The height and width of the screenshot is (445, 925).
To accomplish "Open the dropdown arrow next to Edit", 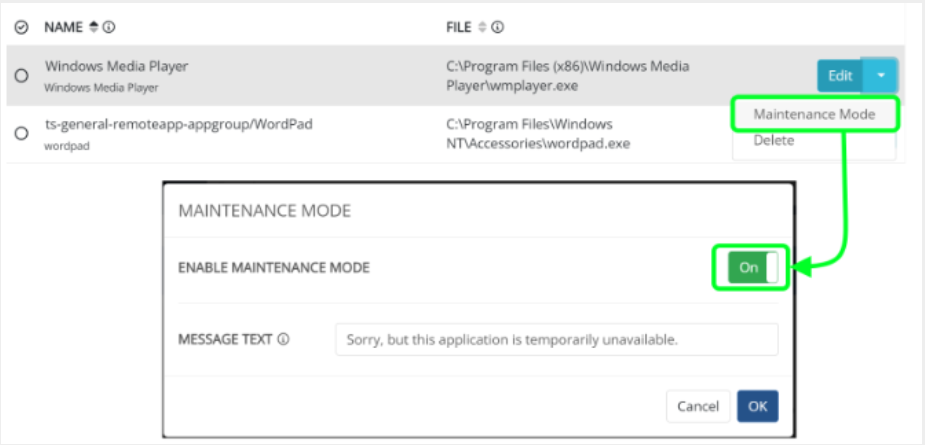I will tap(881, 75).
